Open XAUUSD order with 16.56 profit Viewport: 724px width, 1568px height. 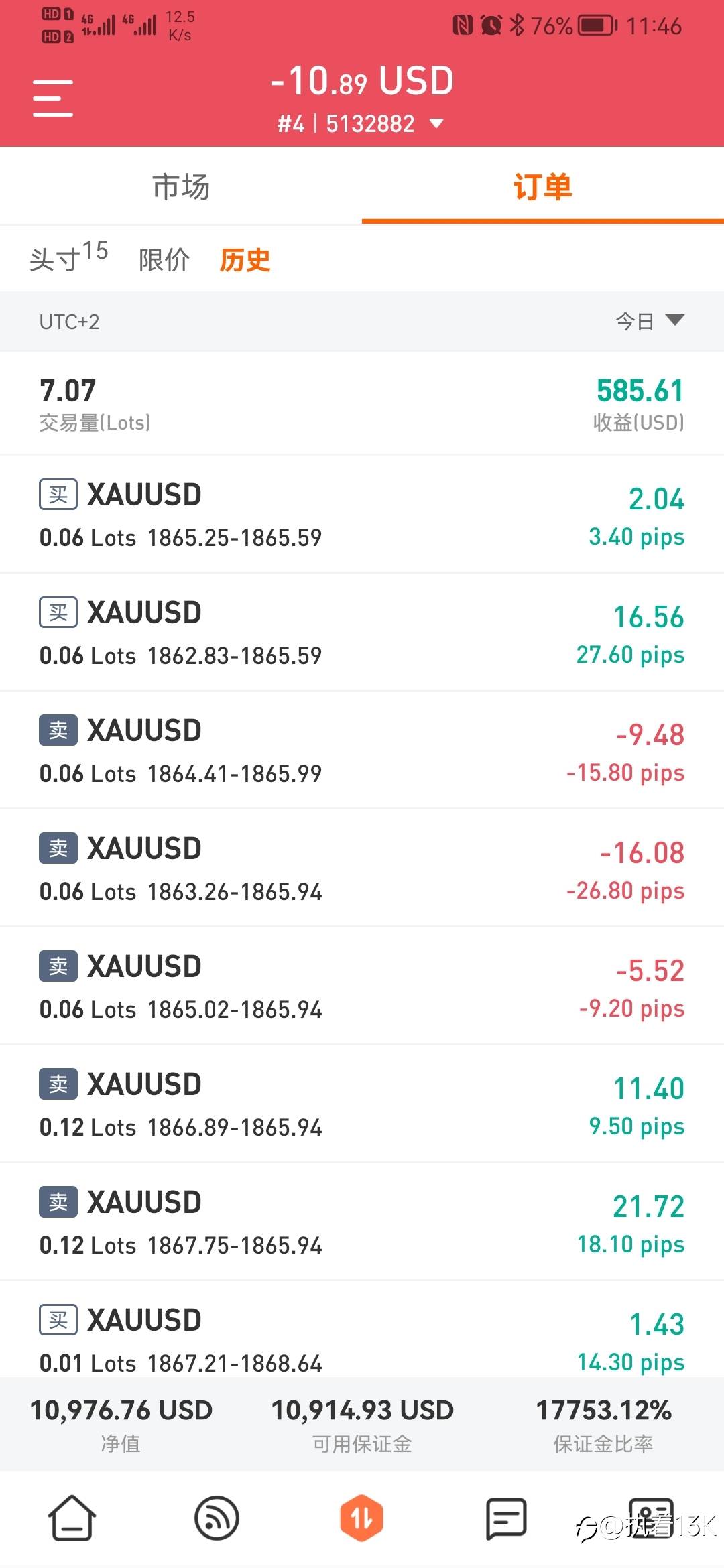[x=362, y=632]
